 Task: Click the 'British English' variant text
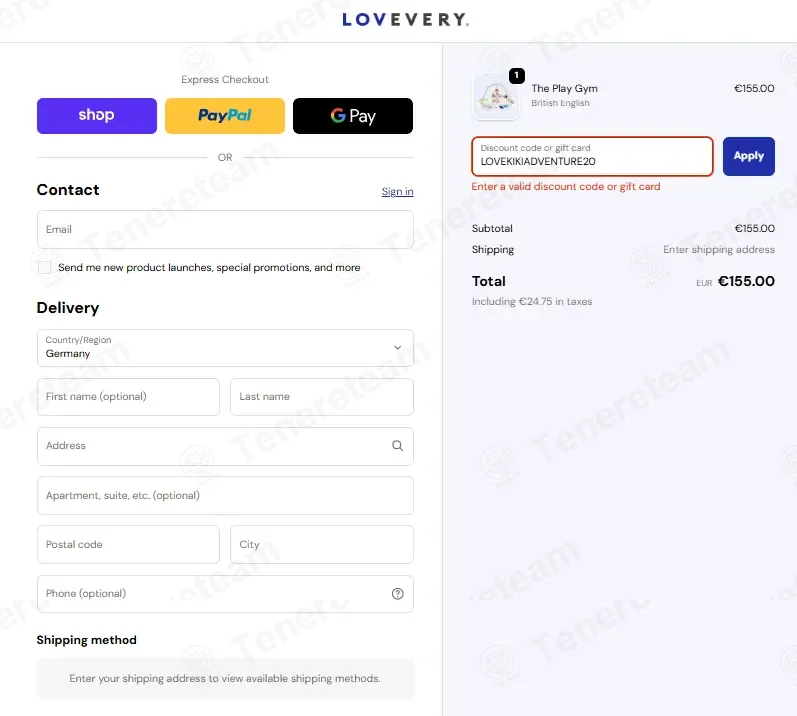[x=560, y=103]
